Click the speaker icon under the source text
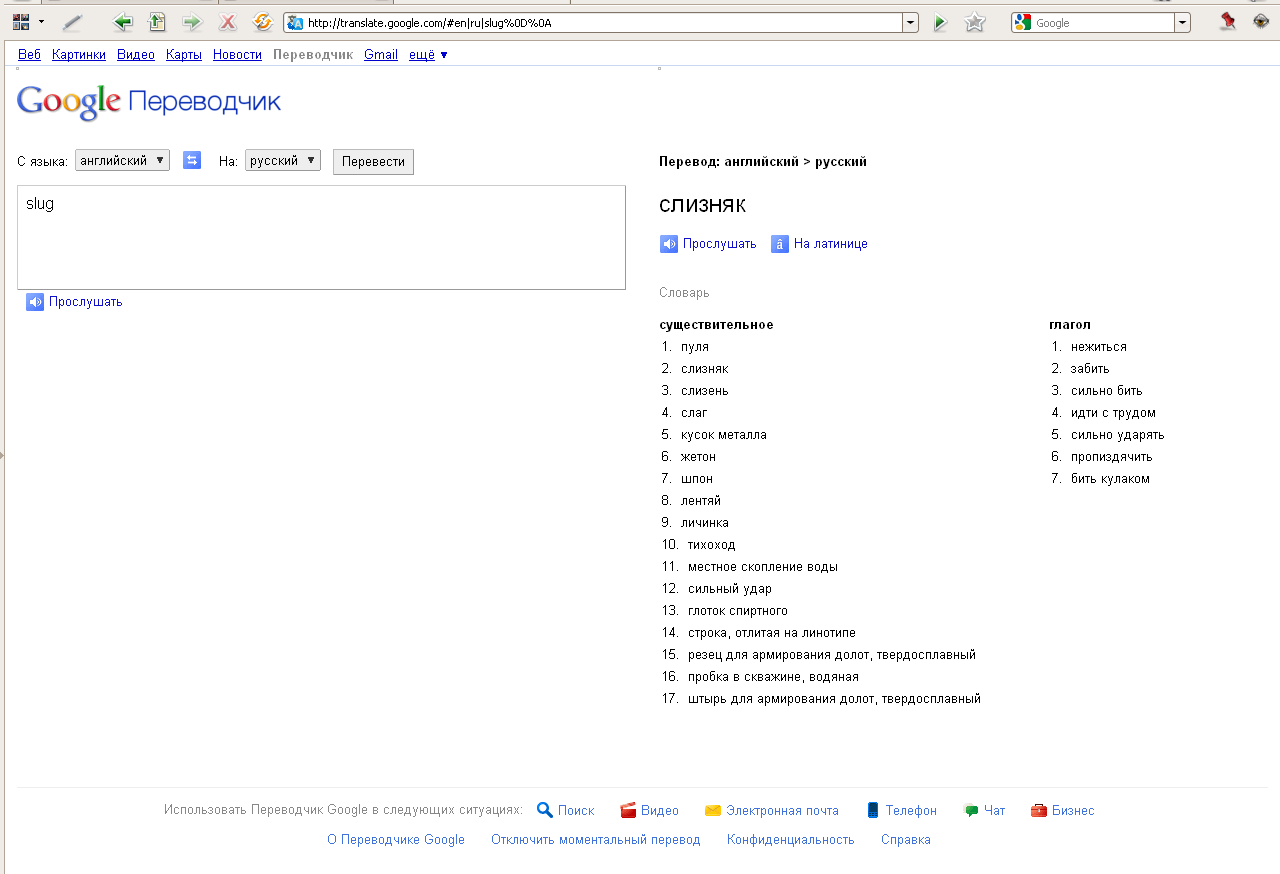This screenshot has height=874, width=1280. tap(35, 302)
